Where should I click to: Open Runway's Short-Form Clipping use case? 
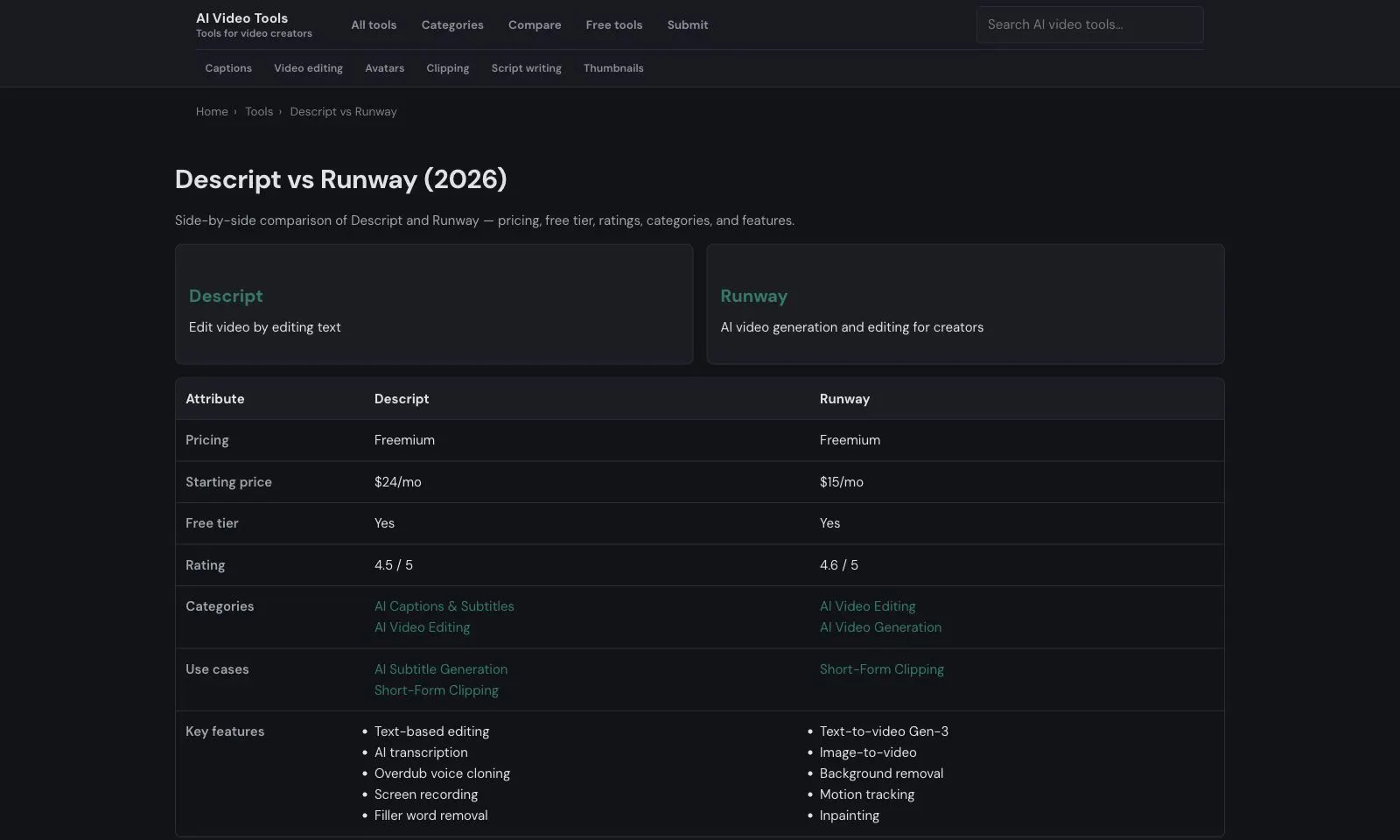coord(882,669)
